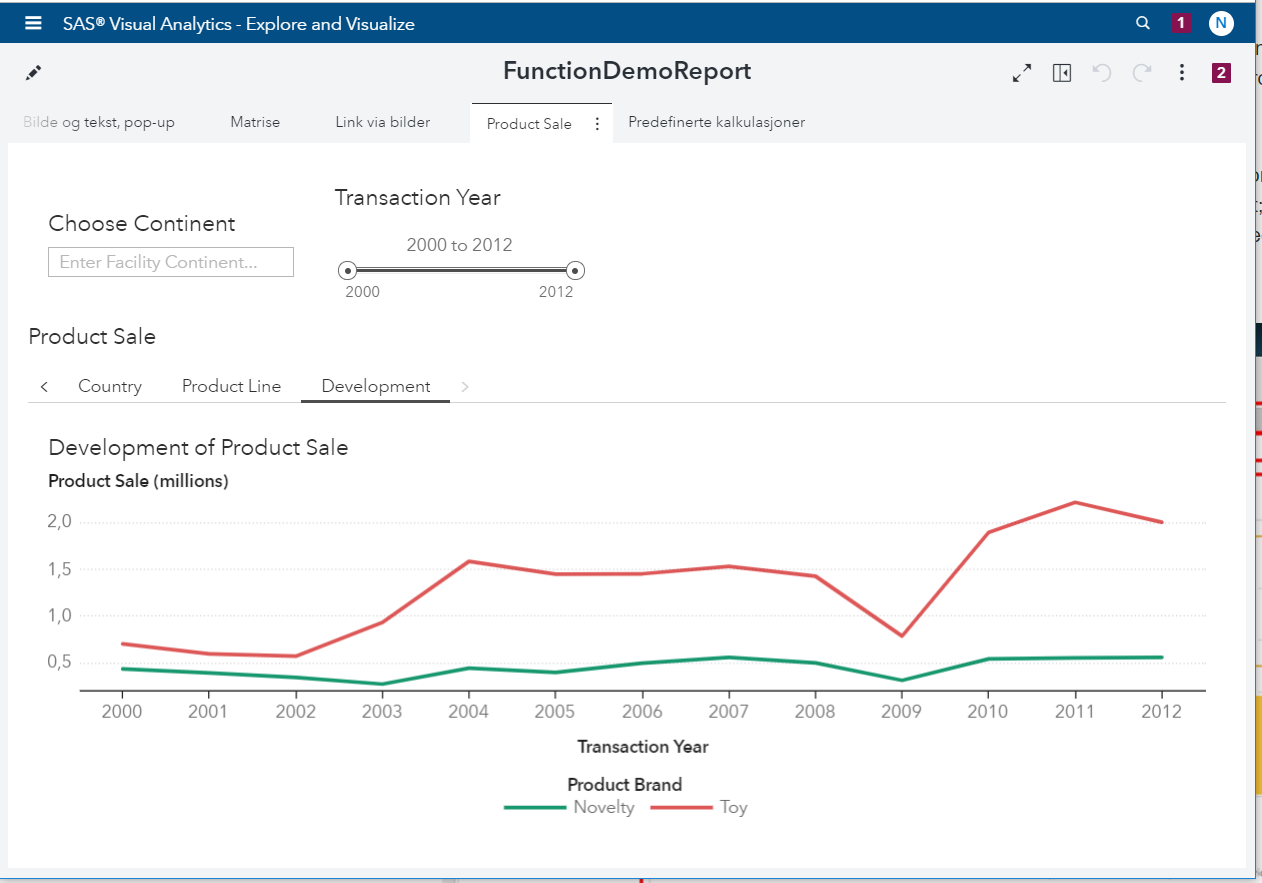Click the search icon in the top bar
The width and height of the screenshot is (1262, 883).
point(1142,22)
